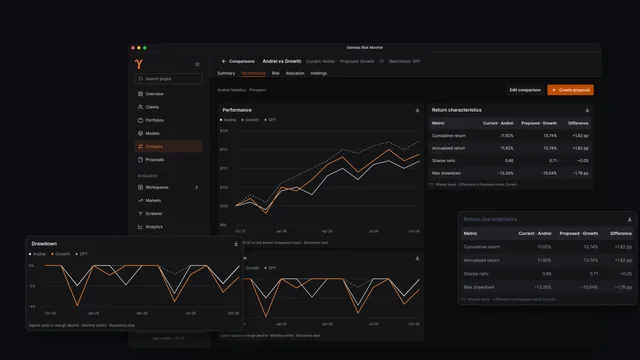Click the search magnifier icon

[140, 78]
